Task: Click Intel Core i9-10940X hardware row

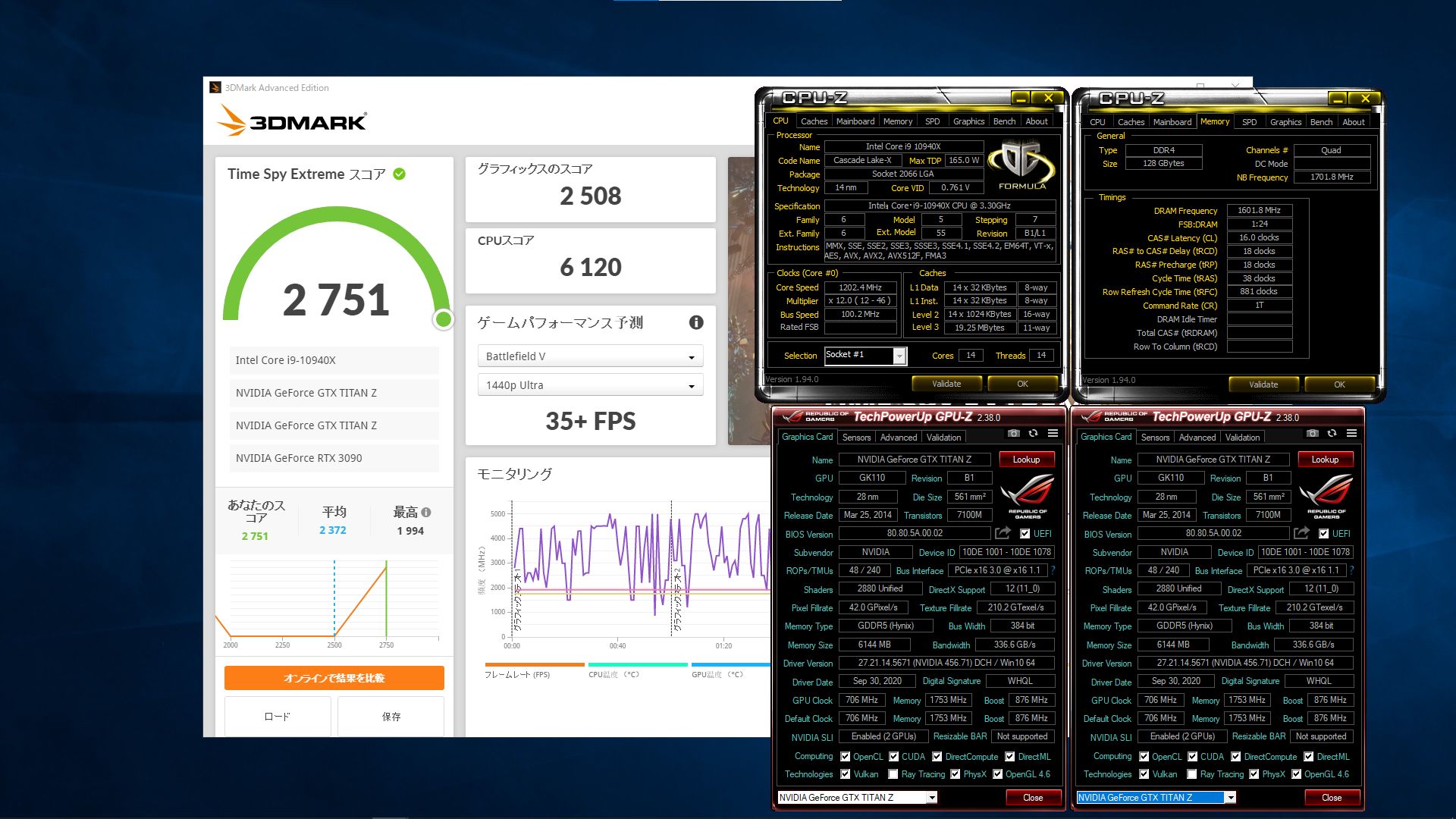Action: coord(334,360)
